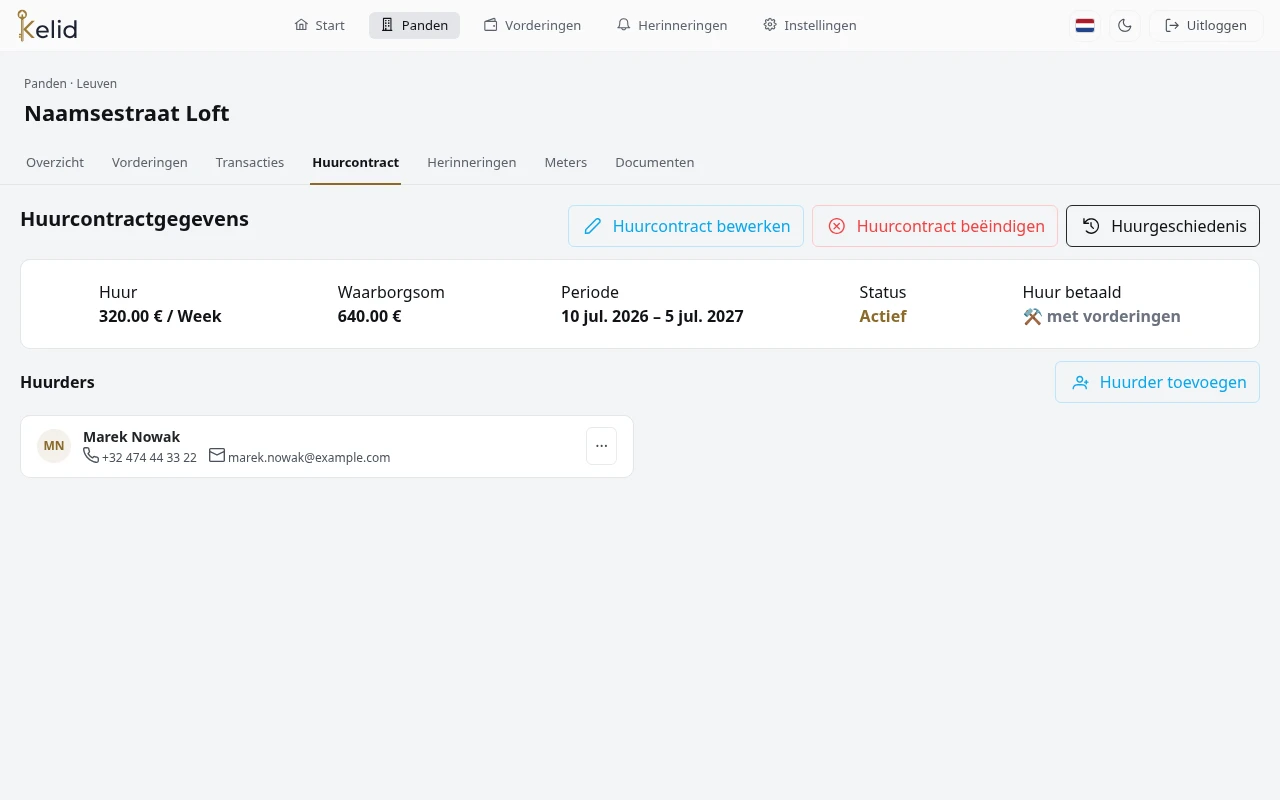
Task: Click the gear icon in the Instellingen item
Action: click(x=770, y=25)
